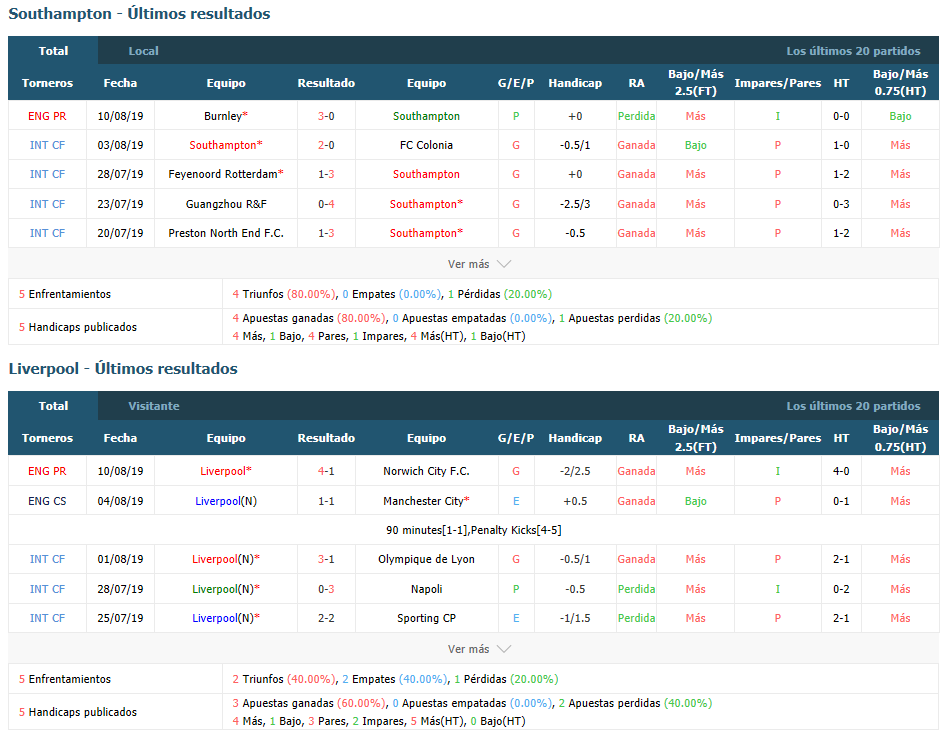Click INT CF on Liverpool 01/08/19 row

pos(47,559)
